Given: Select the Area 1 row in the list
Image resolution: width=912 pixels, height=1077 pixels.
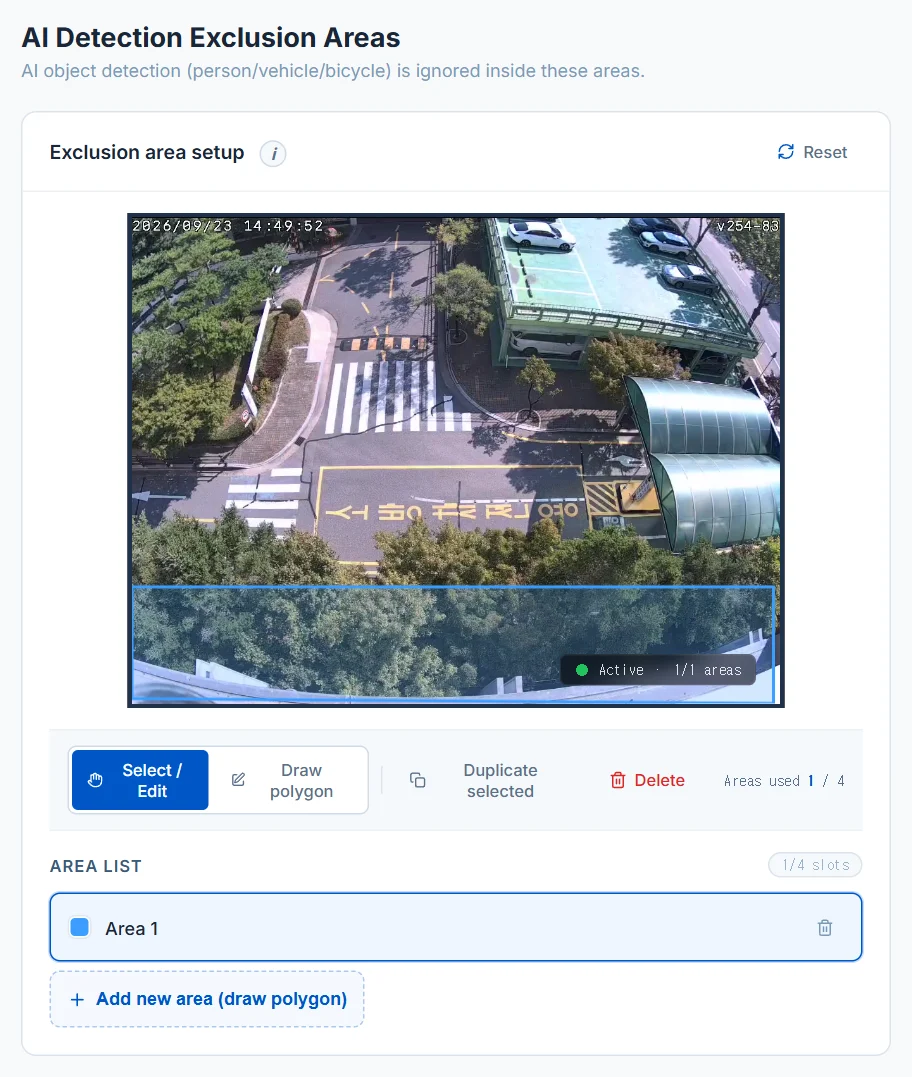Looking at the screenshot, I should tap(456, 927).
